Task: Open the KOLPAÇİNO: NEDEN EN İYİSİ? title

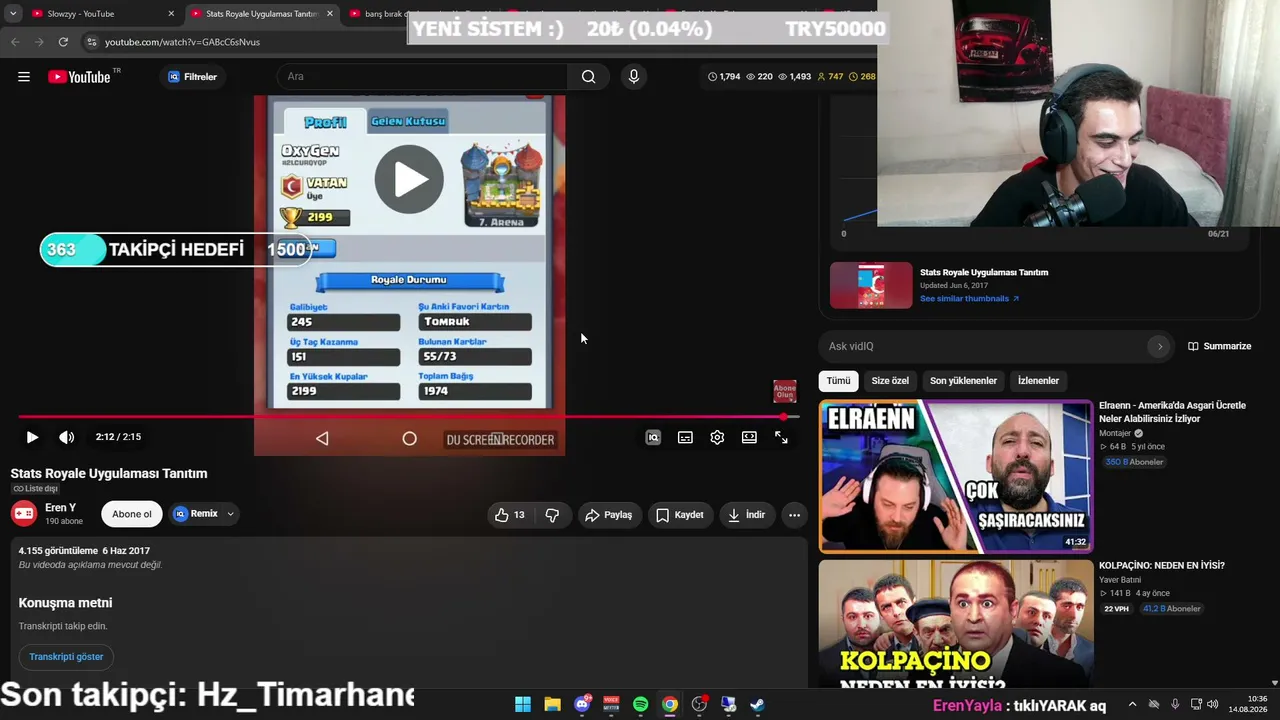Action: pos(1162,566)
